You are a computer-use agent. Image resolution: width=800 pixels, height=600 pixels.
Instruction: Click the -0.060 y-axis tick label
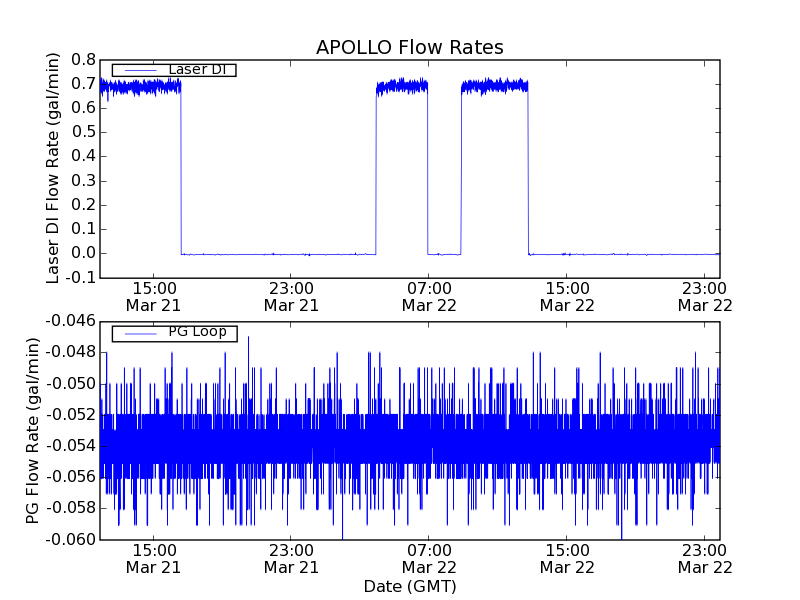[70, 540]
